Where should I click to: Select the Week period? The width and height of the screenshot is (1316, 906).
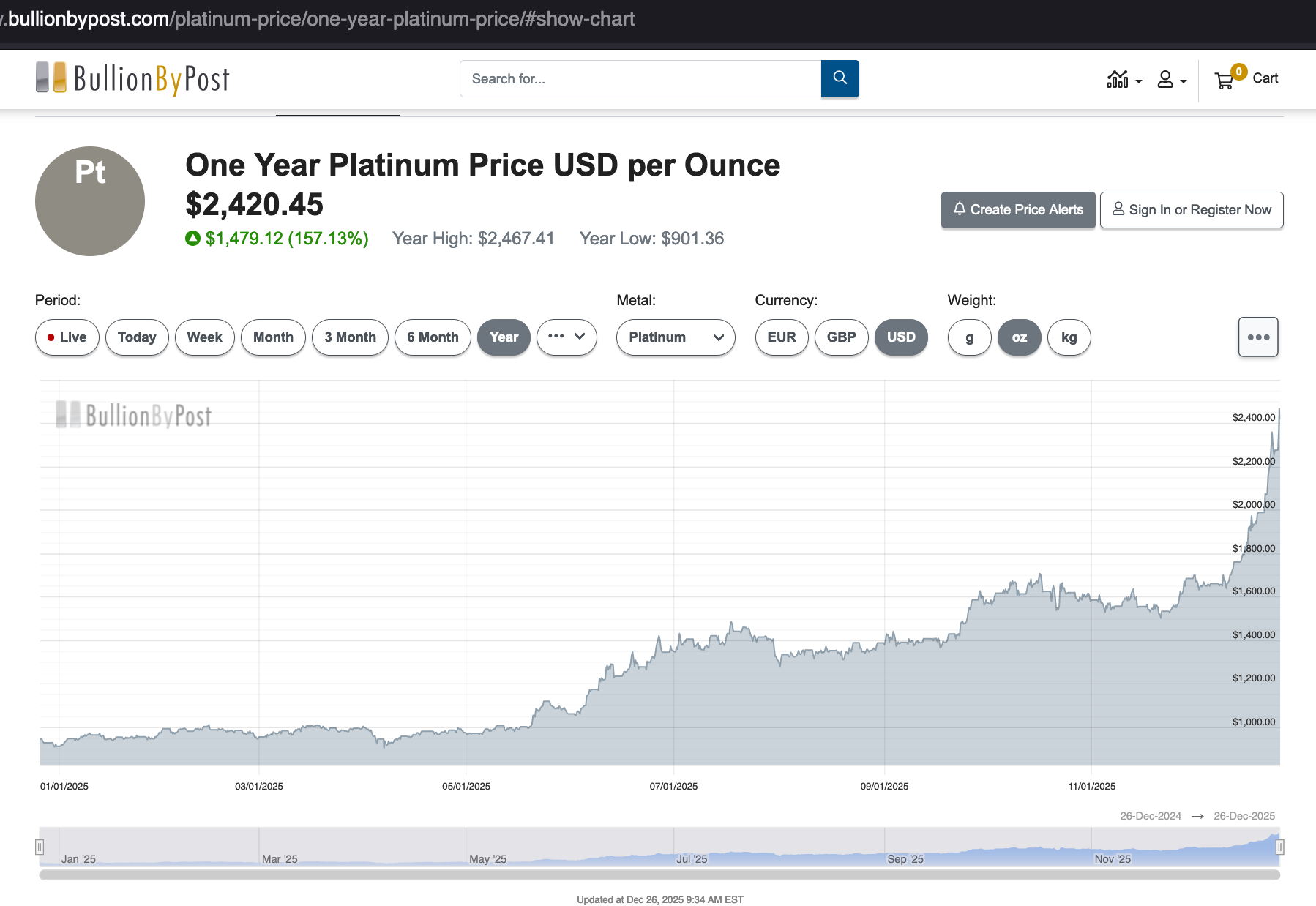(204, 337)
